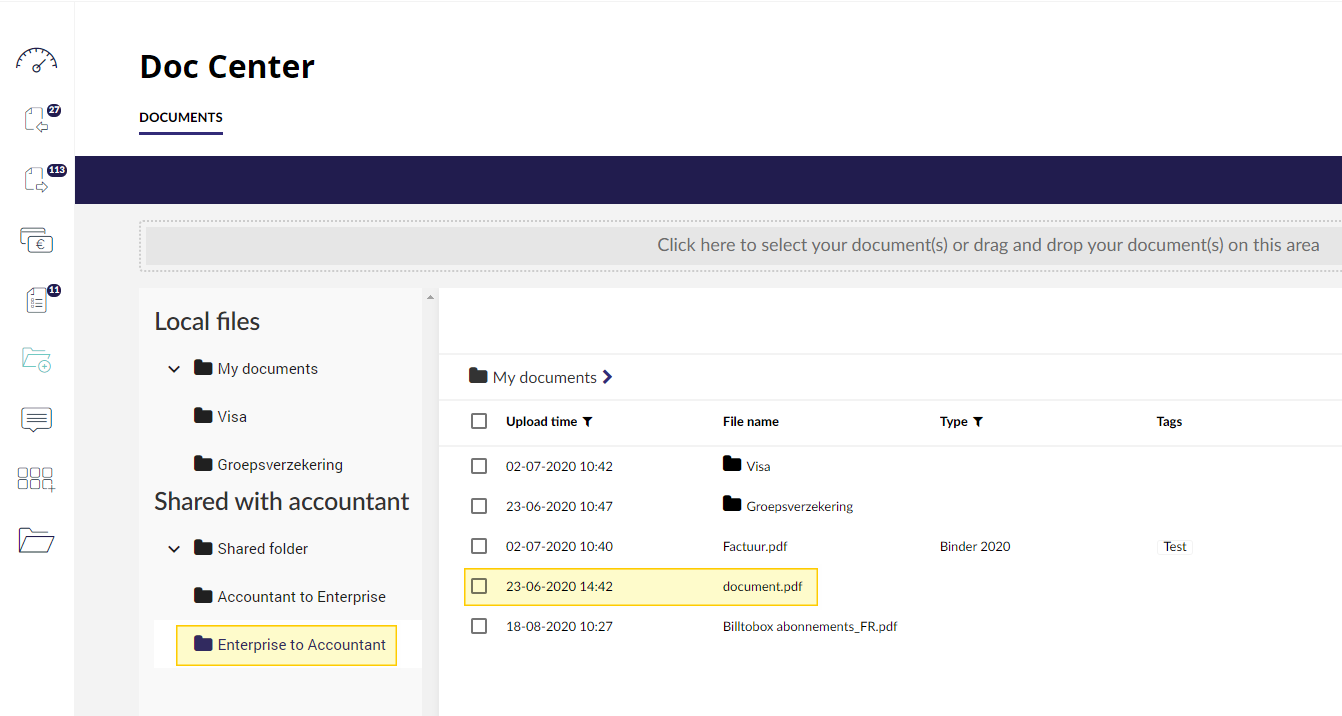Image resolution: width=1342 pixels, height=716 pixels.
Task: Click upload time 18-08-2020 10:27
Action: pyautogui.click(x=559, y=626)
